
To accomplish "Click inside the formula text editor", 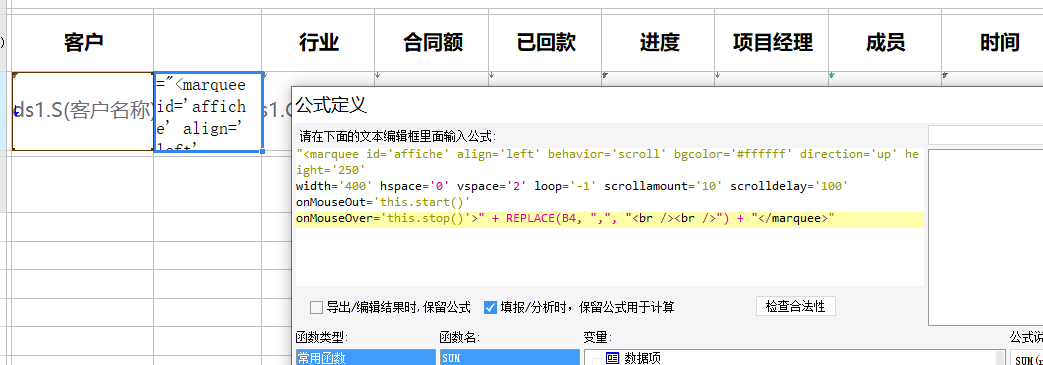I will (x=609, y=216).
